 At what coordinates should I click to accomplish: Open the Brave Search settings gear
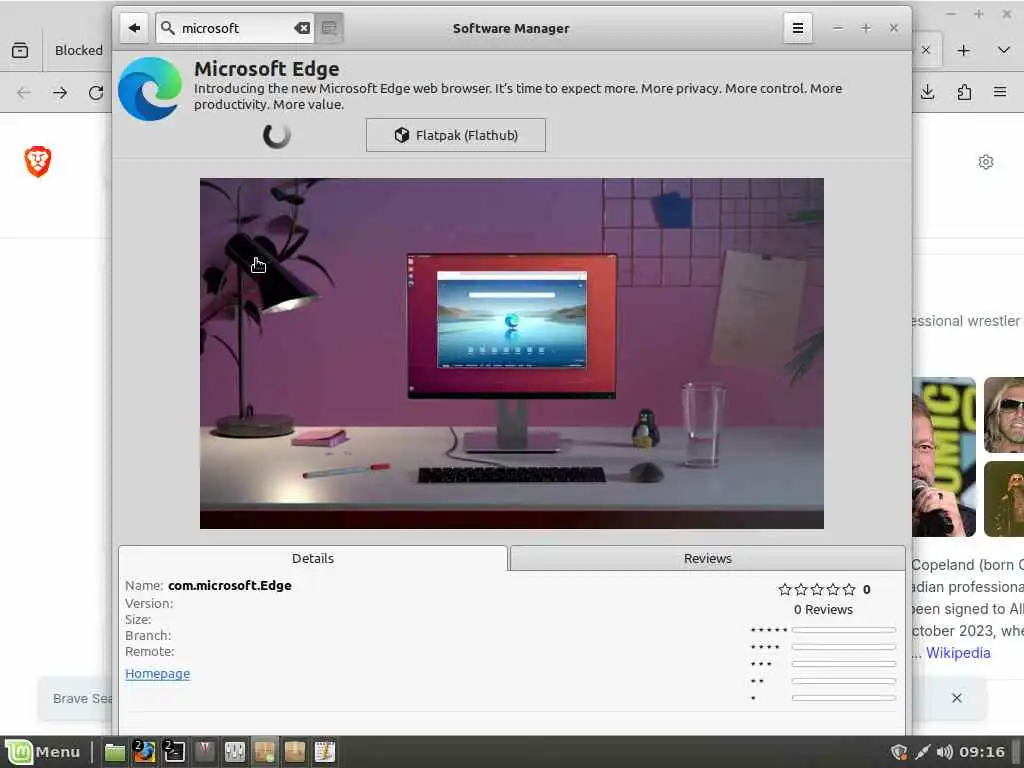tap(986, 162)
